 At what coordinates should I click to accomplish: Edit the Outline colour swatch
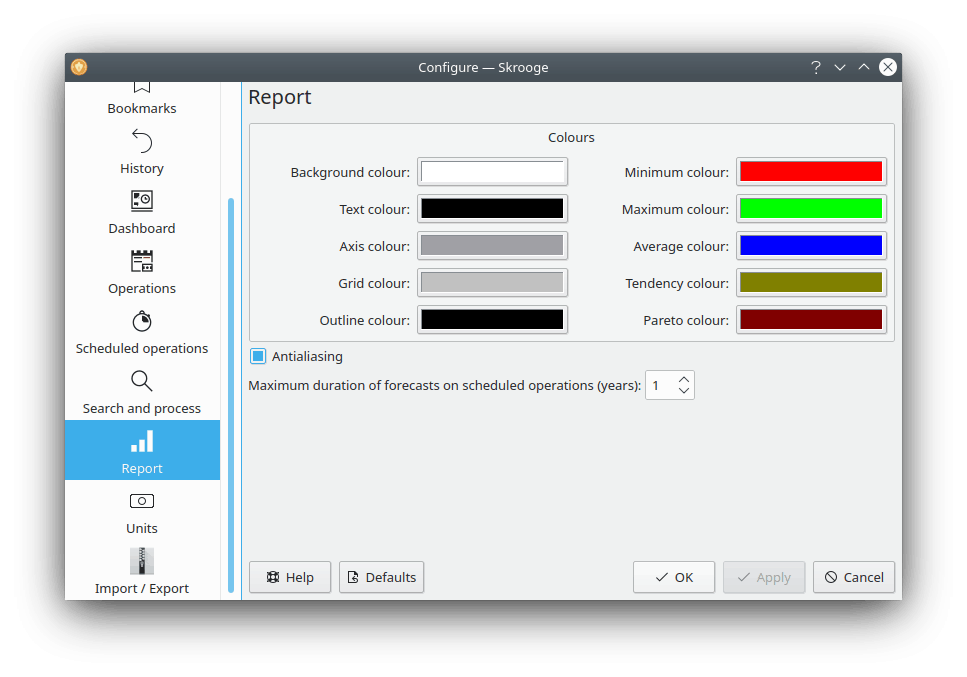click(492, 320)
